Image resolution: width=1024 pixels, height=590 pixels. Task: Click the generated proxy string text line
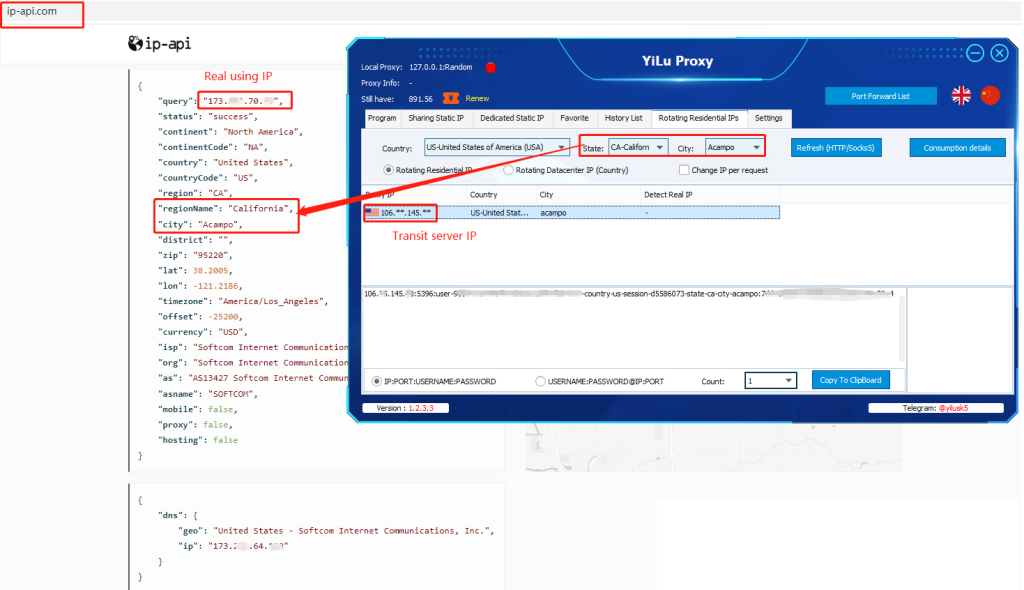click(x=628, y=294)
